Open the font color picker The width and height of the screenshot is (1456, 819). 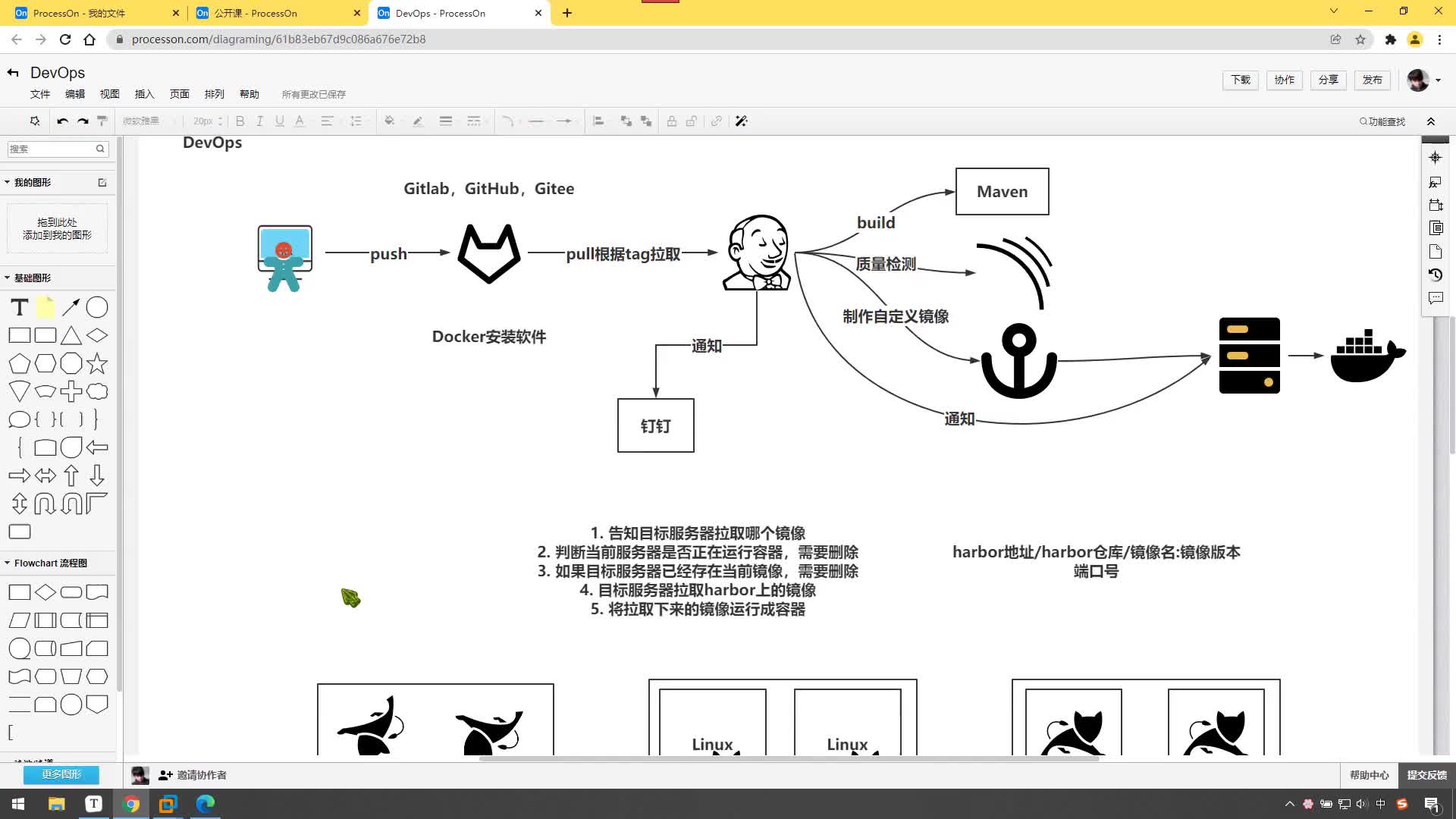point(300,121)
